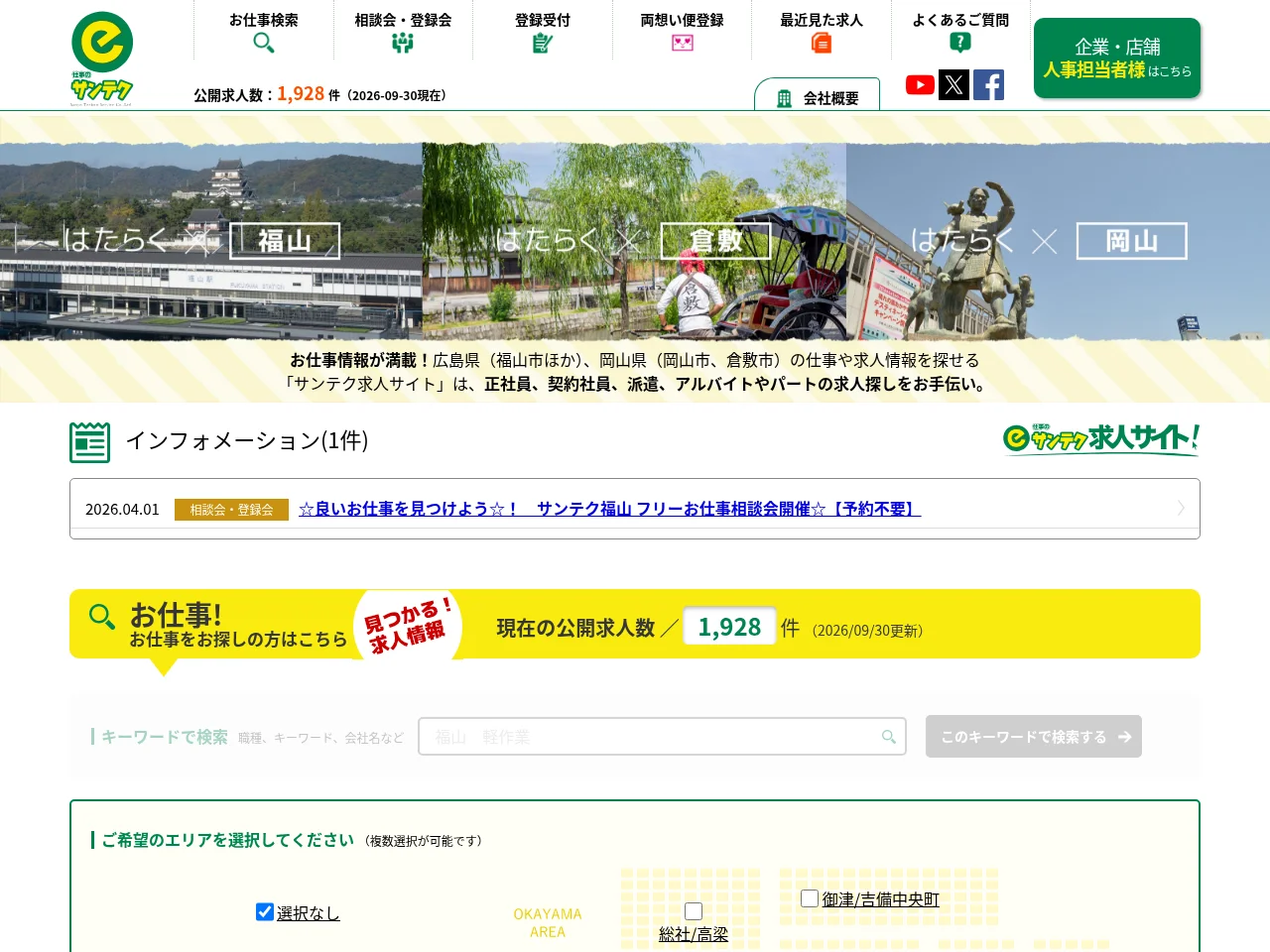The image size is (1270, 952).
Task: Click the newspaper icon beside インフォメーション
Action: click(x=90, y=442)
